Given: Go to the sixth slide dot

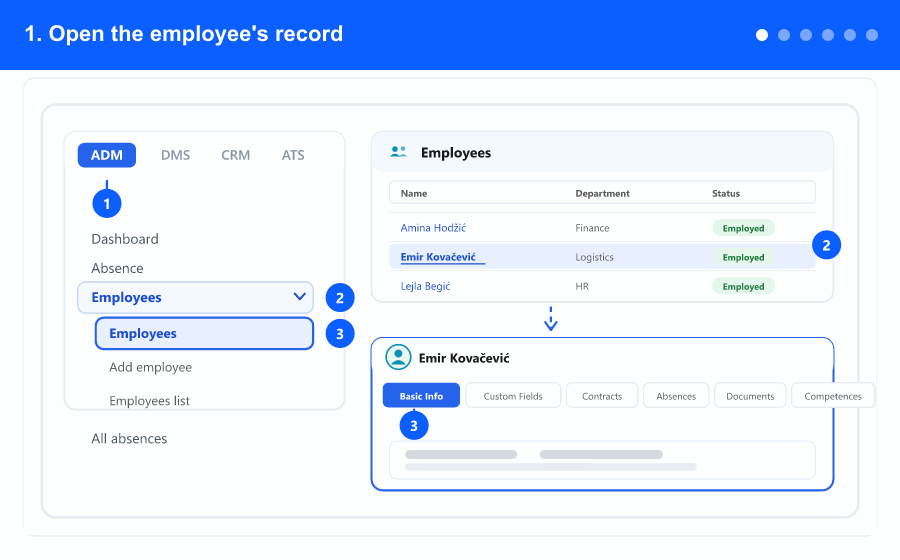Looking at the screenshot, I should [x=872, y=35].
